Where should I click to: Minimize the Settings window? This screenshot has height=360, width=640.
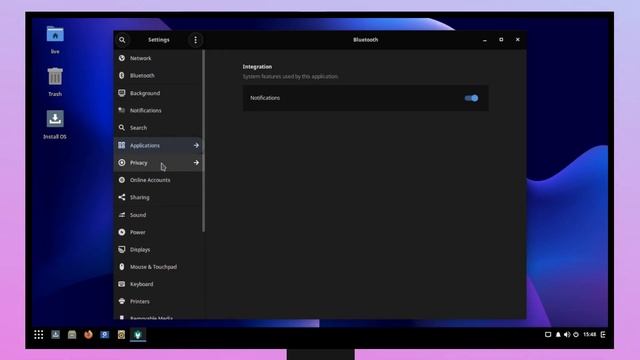tap(484, 40)
